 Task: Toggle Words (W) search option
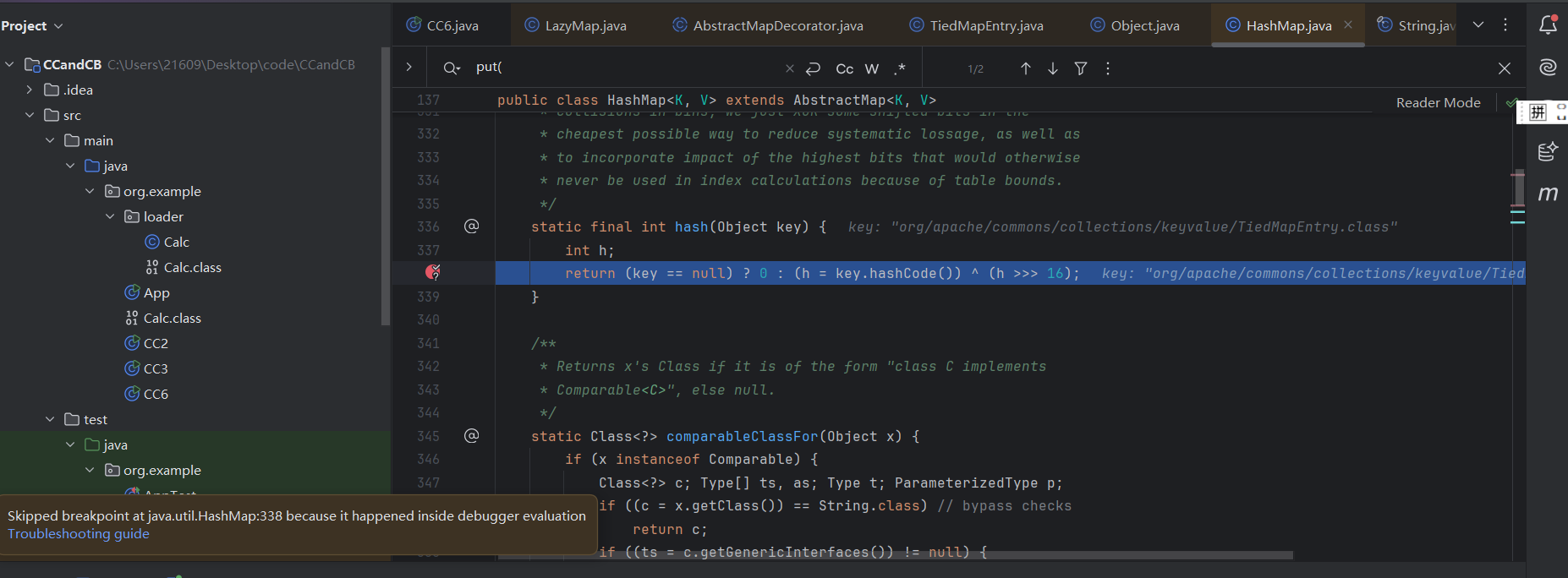(x=872, y=68)
